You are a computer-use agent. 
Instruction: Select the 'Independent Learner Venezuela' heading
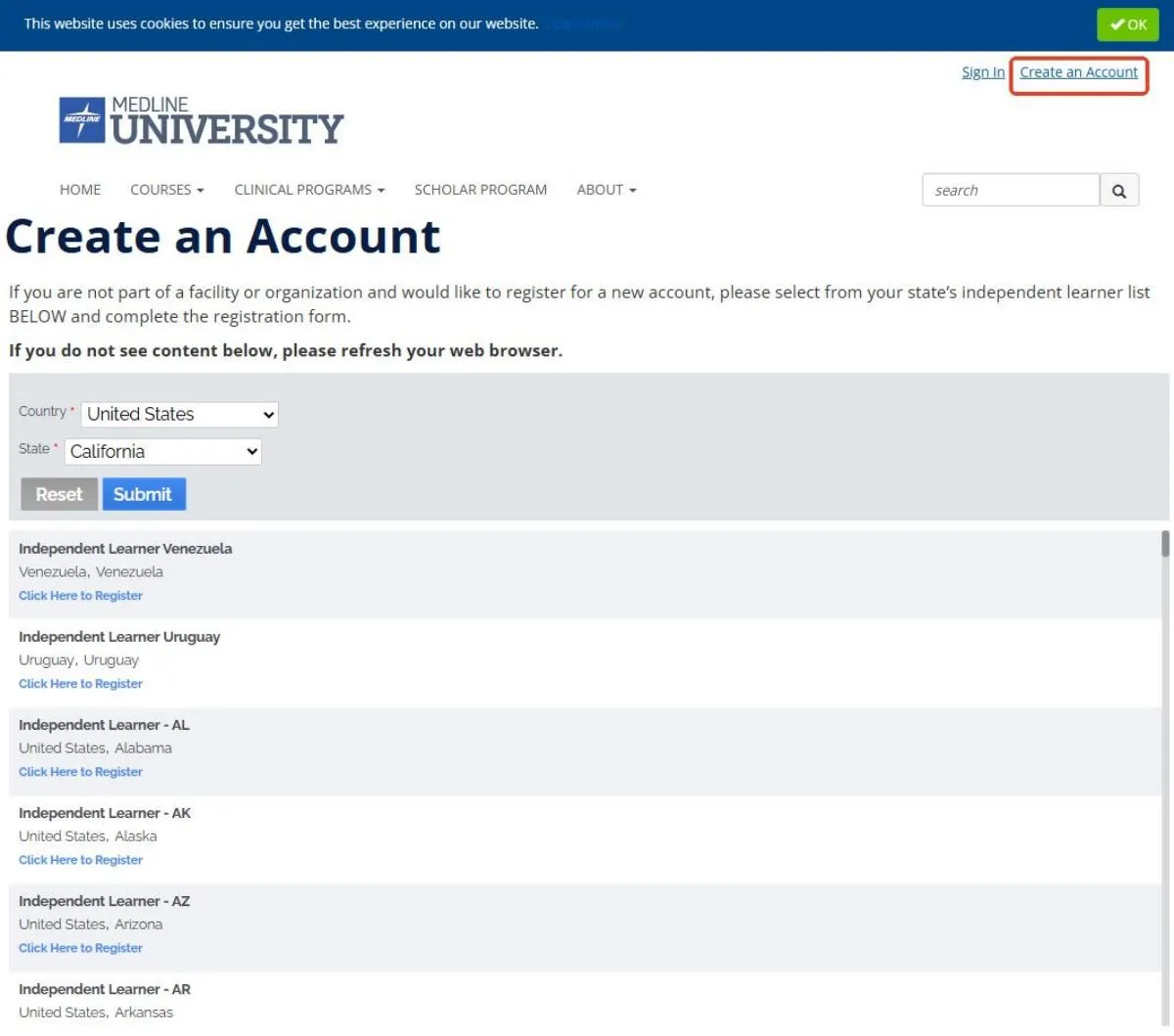point(125,549)
